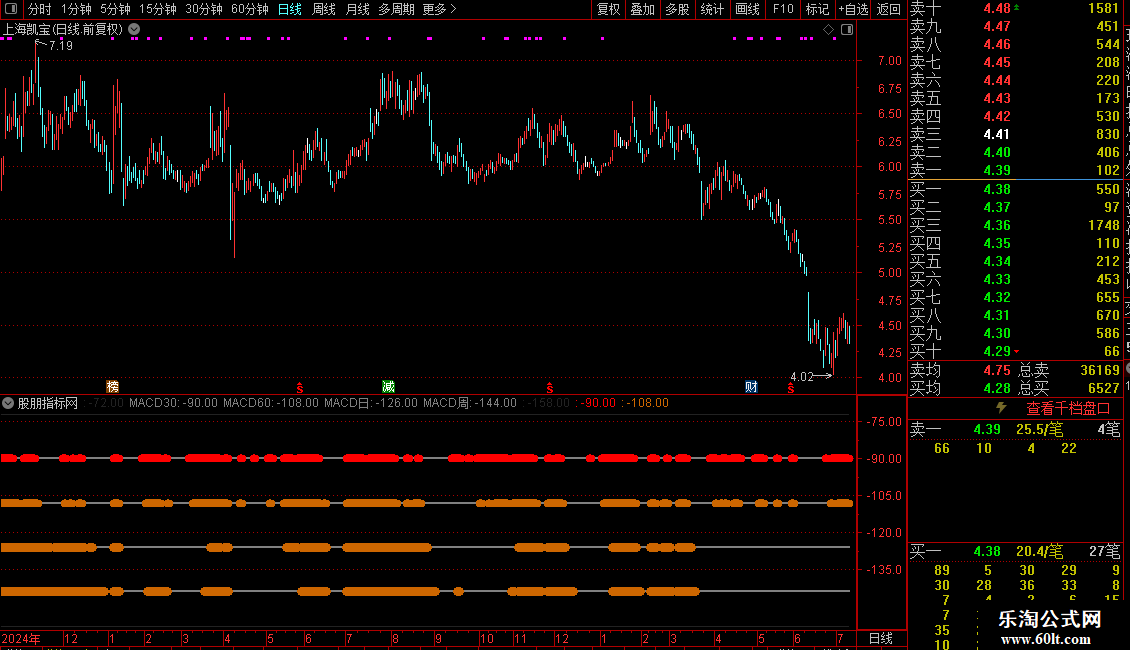Select the 60分钟 period tab
This screenshot has height=650, width=1130.
click(250, 9)
